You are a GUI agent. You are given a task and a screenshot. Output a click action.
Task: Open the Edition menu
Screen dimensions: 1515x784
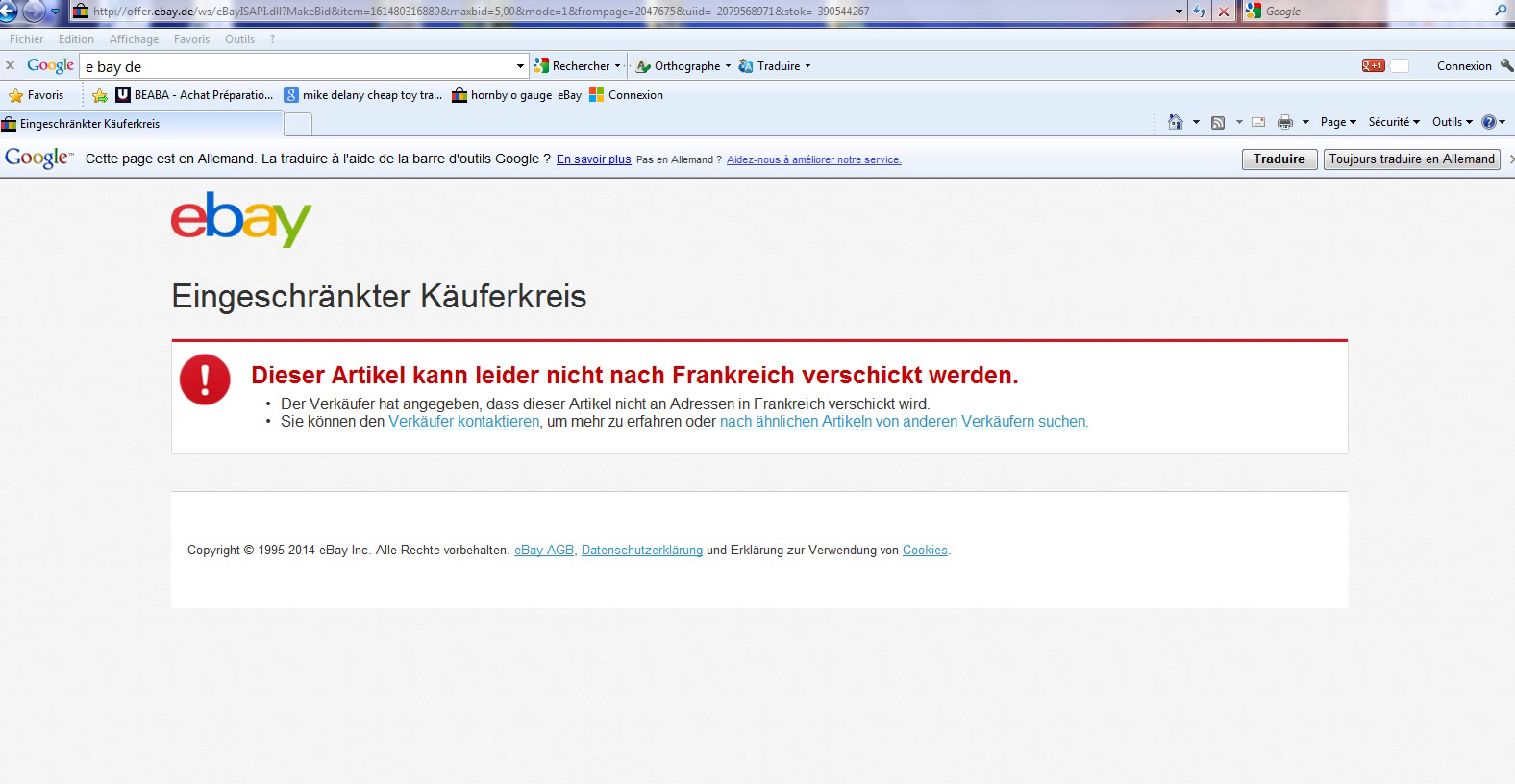pyautogui.click(x=76, y=39)
